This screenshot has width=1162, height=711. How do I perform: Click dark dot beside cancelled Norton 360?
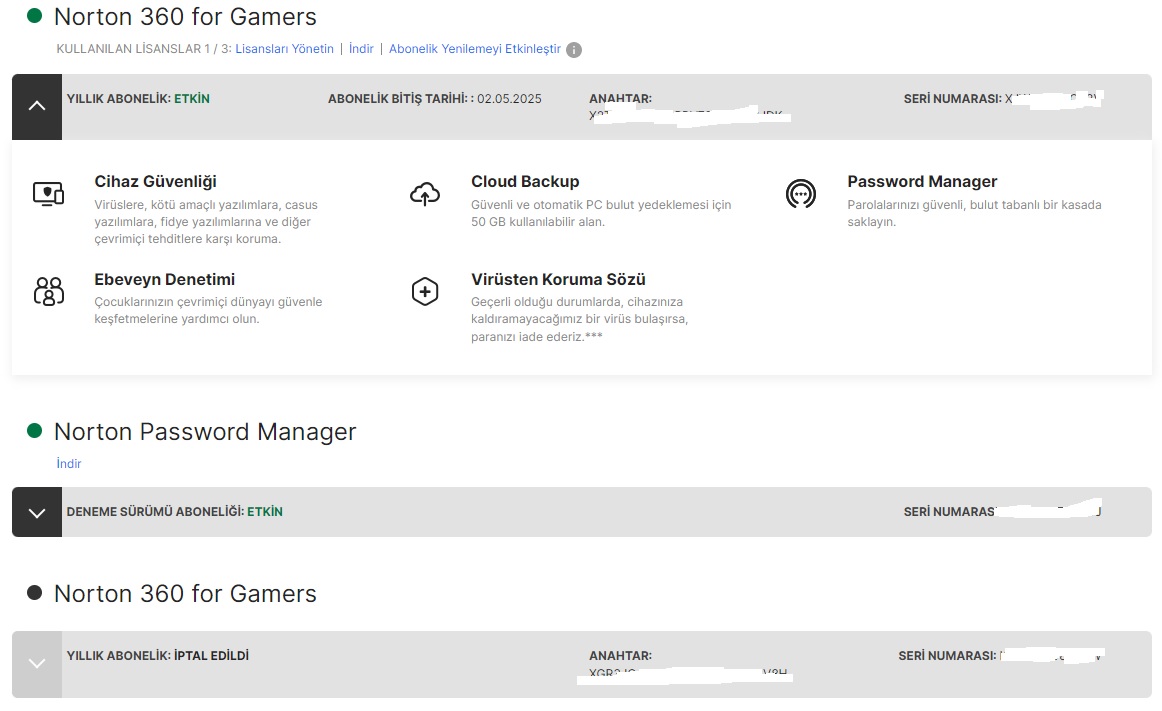coord(34,592)
